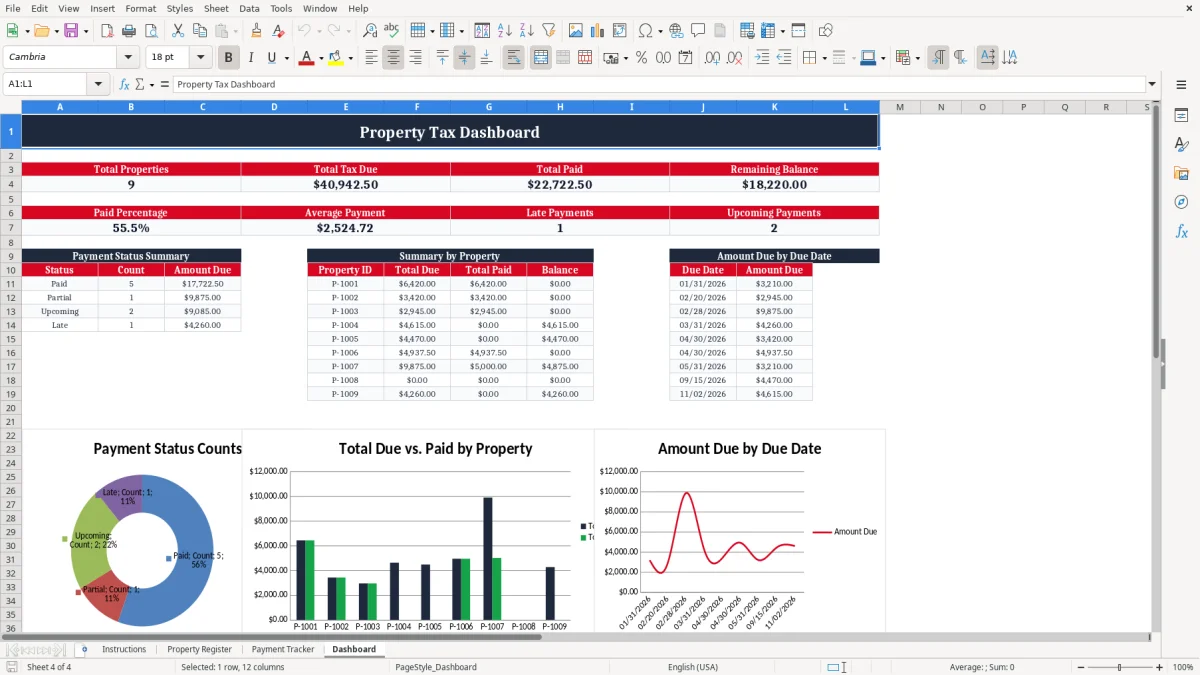Viewport: 1200px width, 675px height.
Task: Open the Function Wizard fx icon
Action: [x=125, y=85]
